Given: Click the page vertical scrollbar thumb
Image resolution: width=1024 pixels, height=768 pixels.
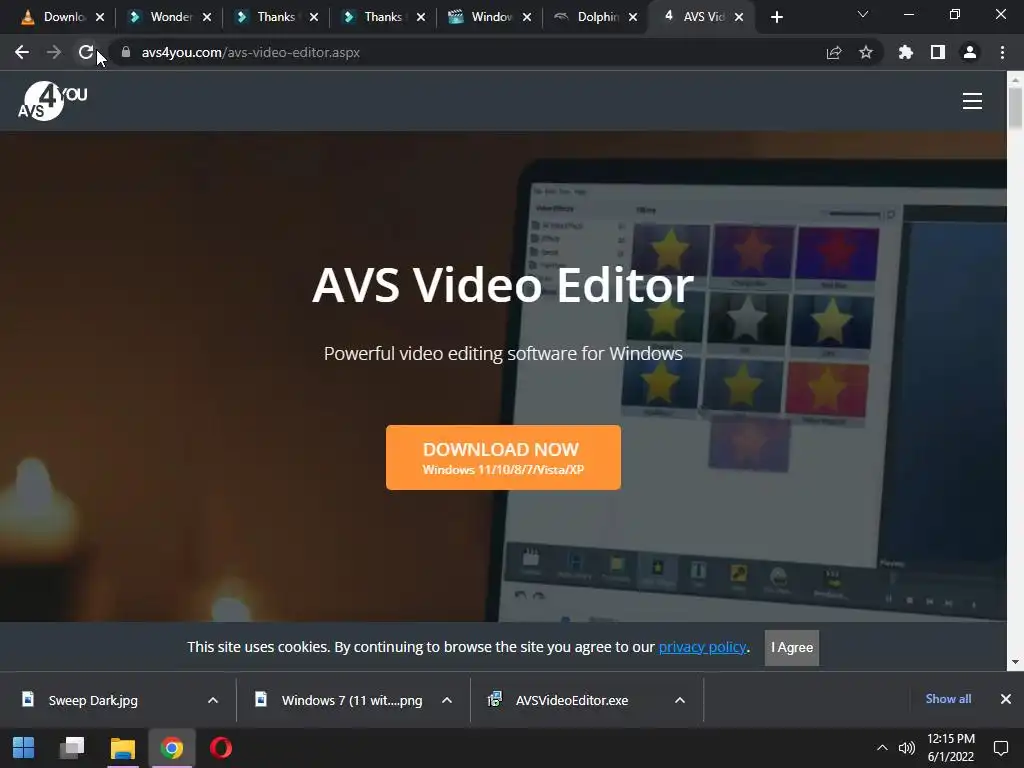Looking at the screenshot, I should 1015,108.
